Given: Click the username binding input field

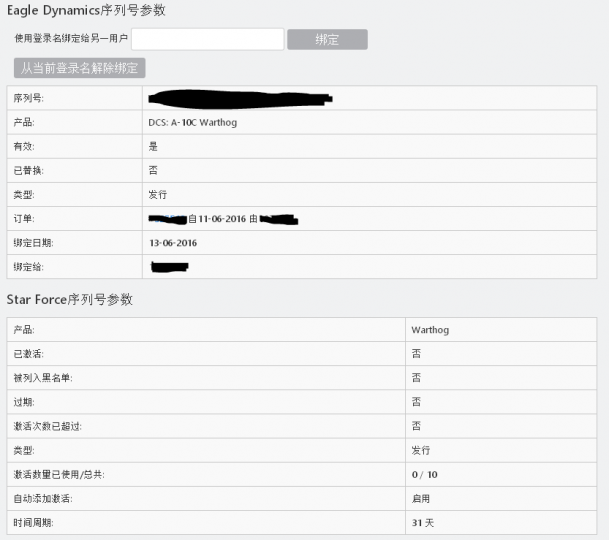Looking at the screenshot, I should click(207, 39).
